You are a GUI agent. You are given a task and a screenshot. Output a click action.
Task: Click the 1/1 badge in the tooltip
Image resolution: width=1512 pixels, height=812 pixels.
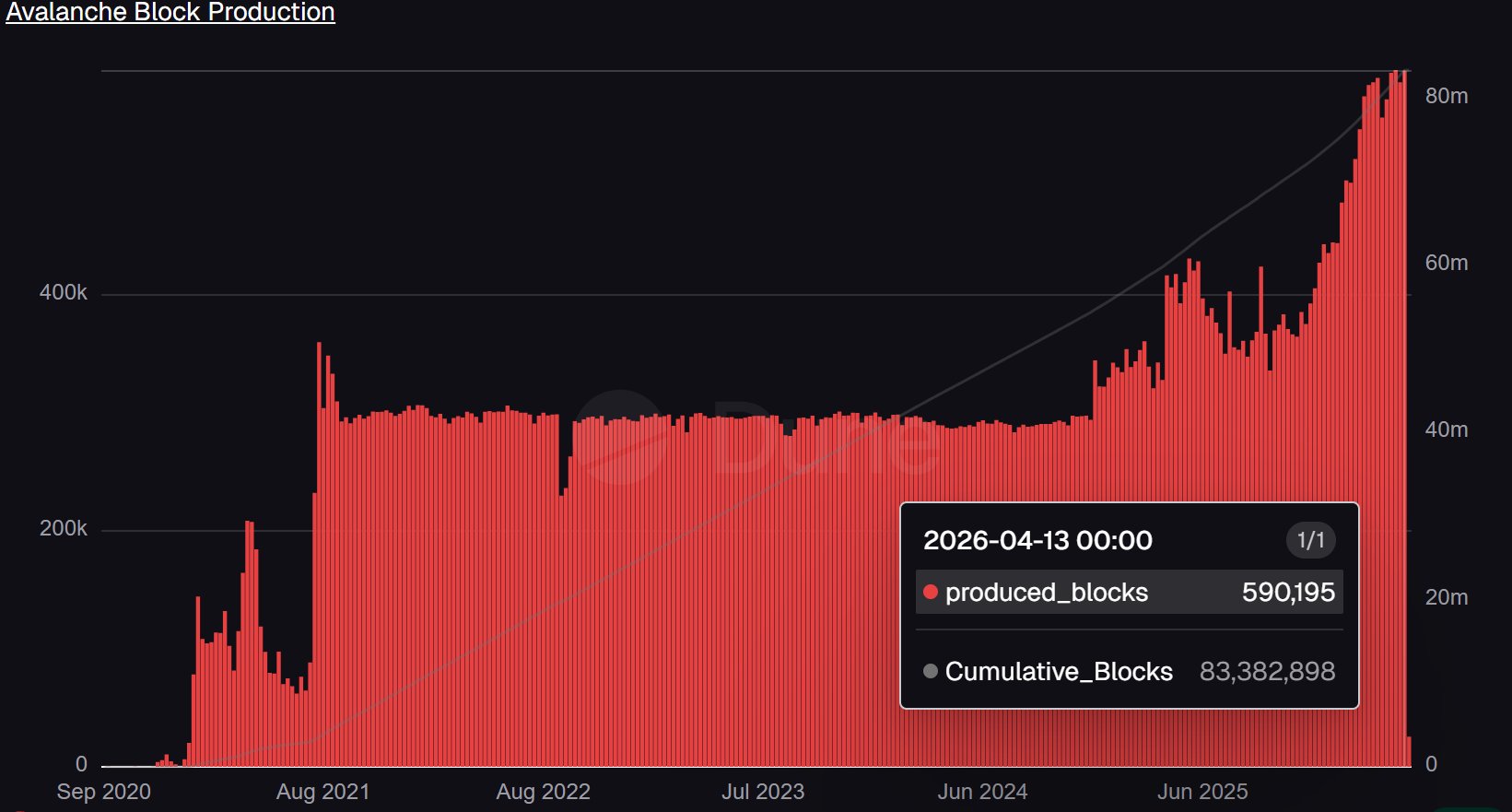(1310, 540)
